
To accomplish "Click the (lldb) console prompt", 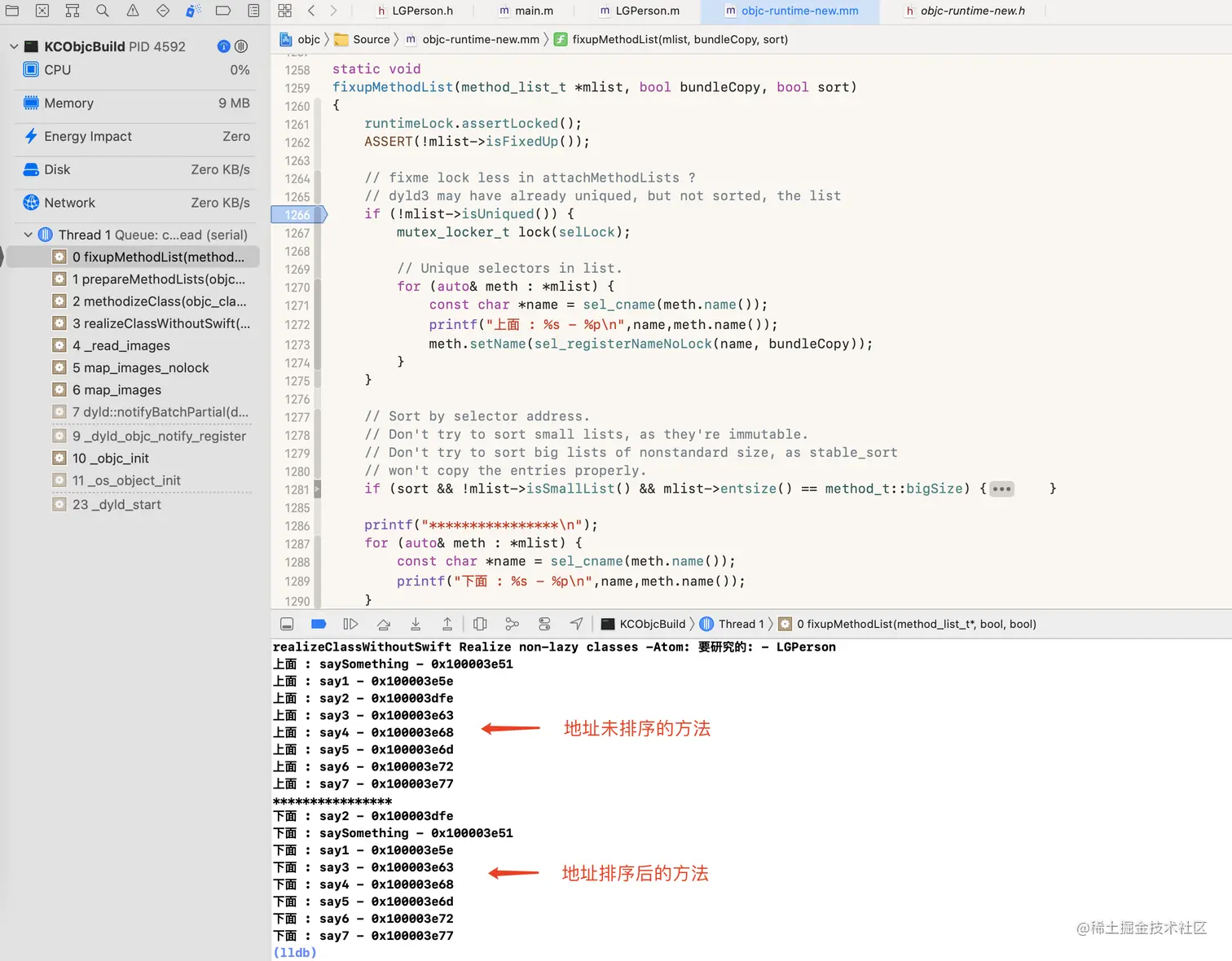I will [x=295, y=952].
